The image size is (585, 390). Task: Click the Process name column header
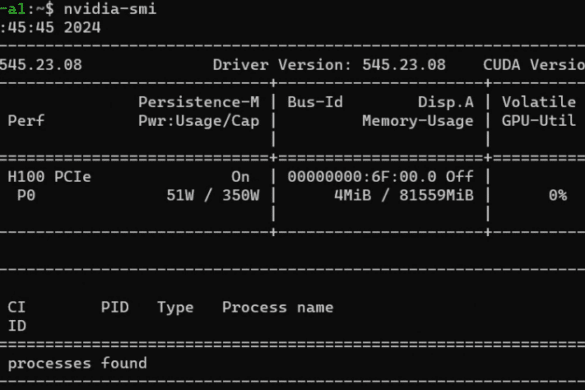coord(278,307)
